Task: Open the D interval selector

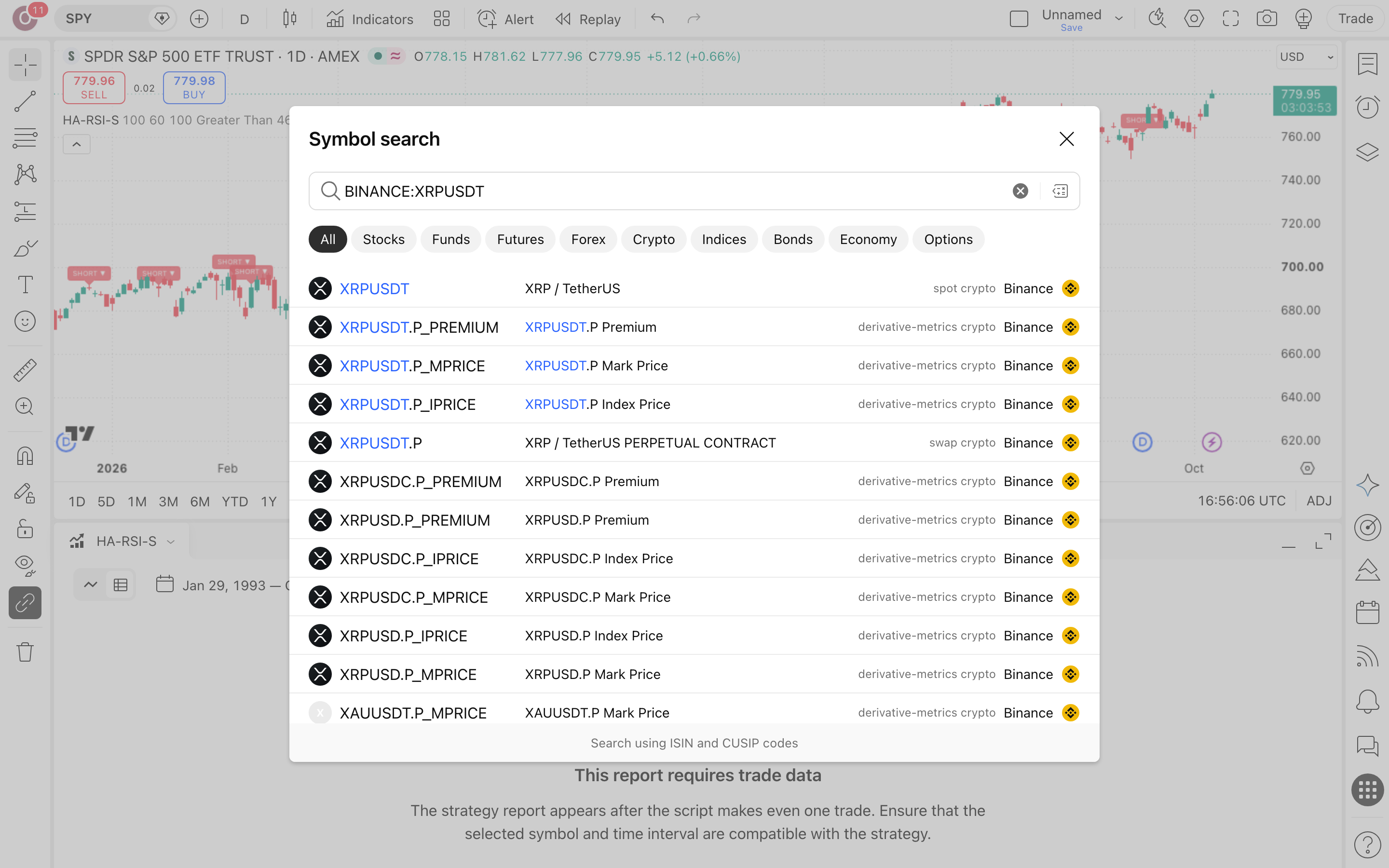Action: point(245,19)
